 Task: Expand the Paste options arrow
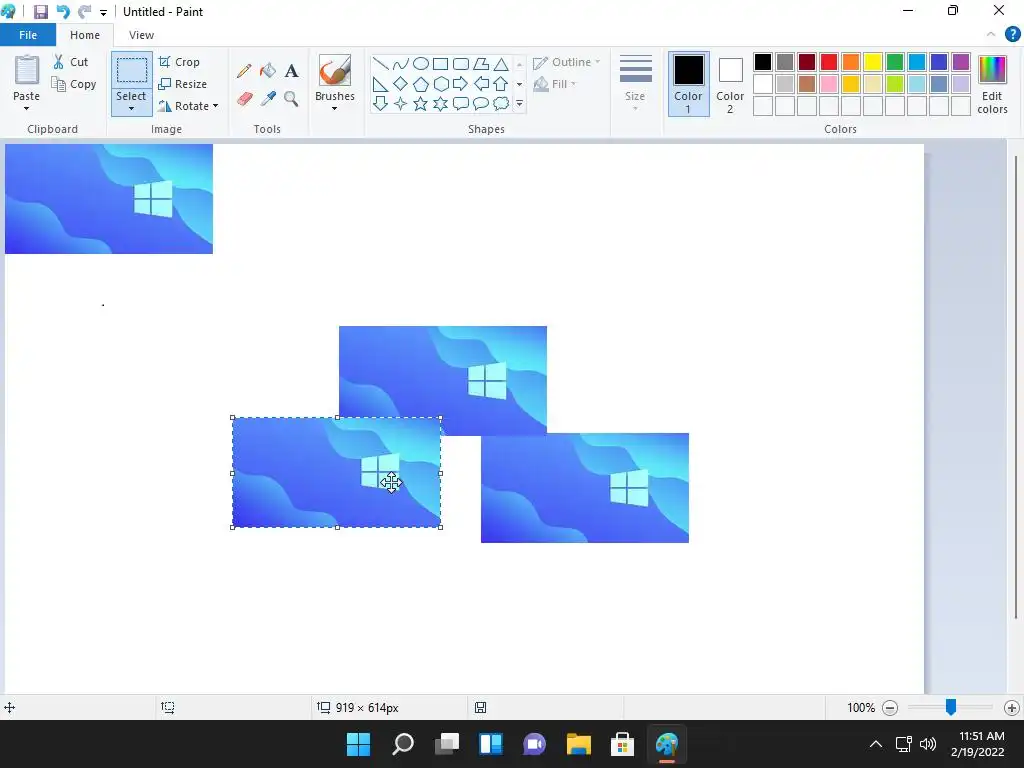pos(27,108)
